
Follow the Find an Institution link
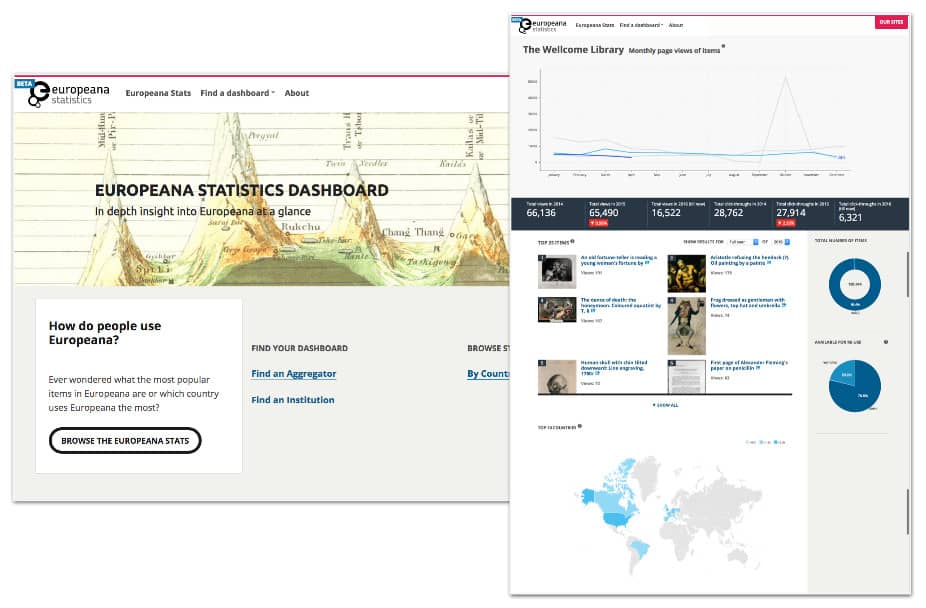[293, 400]
